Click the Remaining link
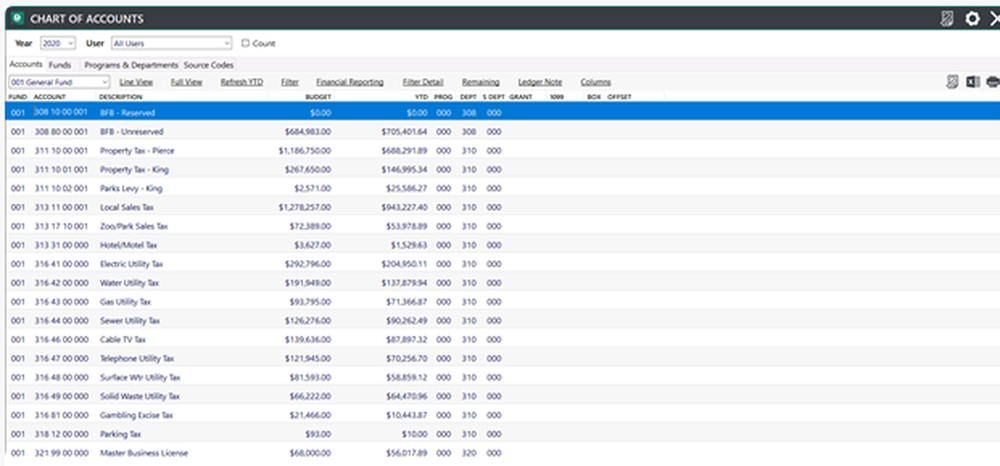This screenshot has width=1000, height=466. [x=481, y=82]
